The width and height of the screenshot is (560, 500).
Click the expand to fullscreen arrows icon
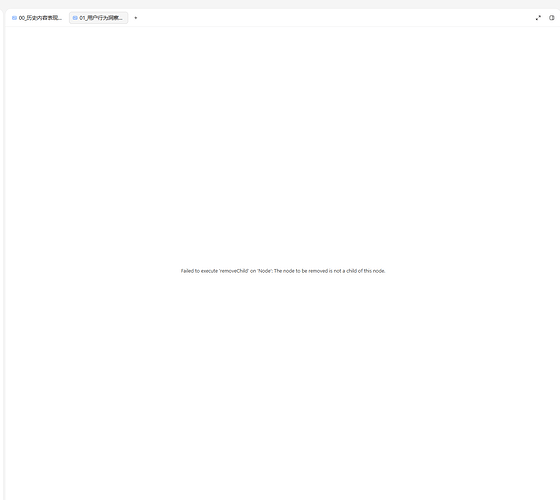[538, 18]
